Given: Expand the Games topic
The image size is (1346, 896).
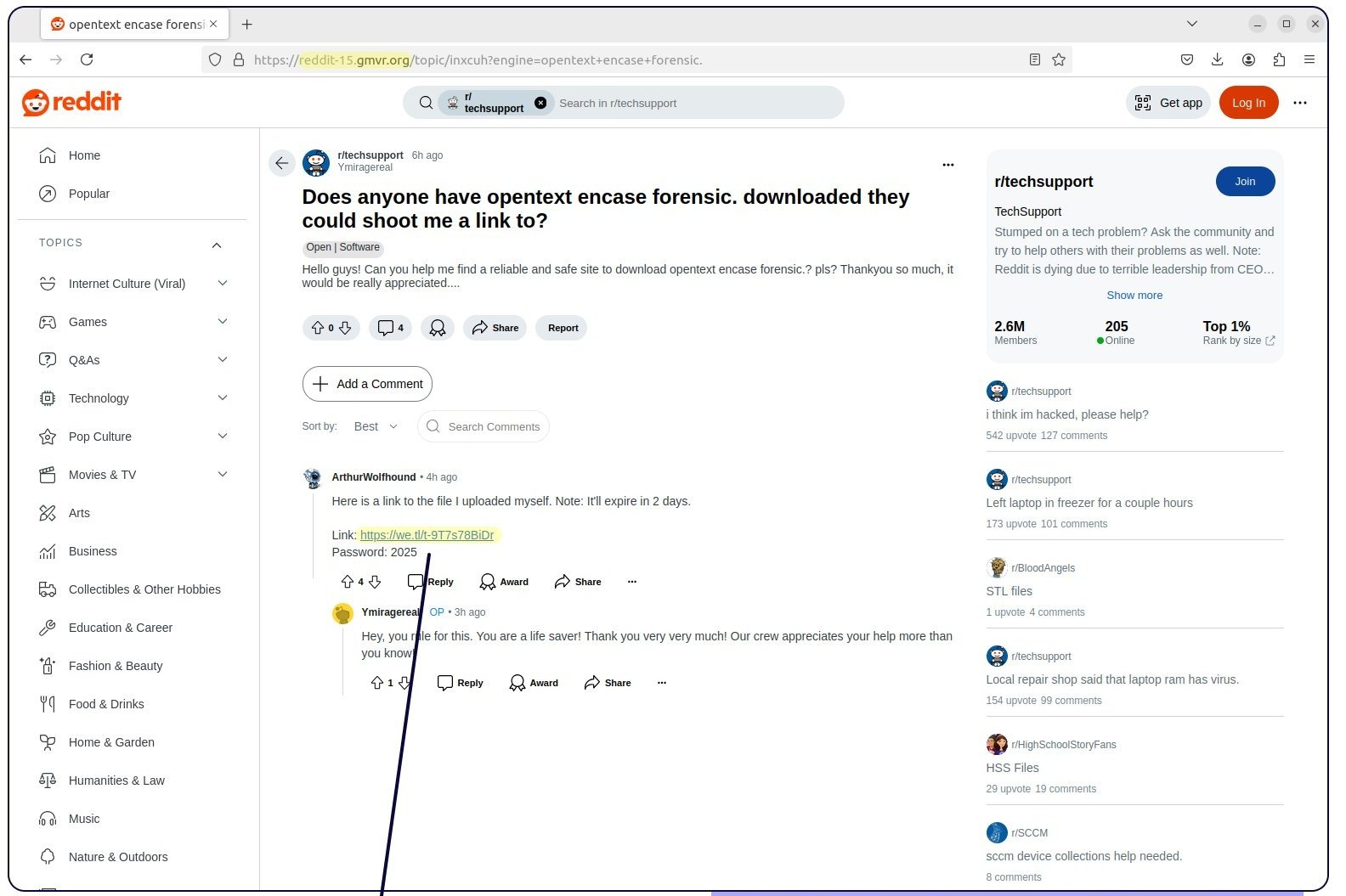Looking at the screenshot, I should (x=223, y=322).
